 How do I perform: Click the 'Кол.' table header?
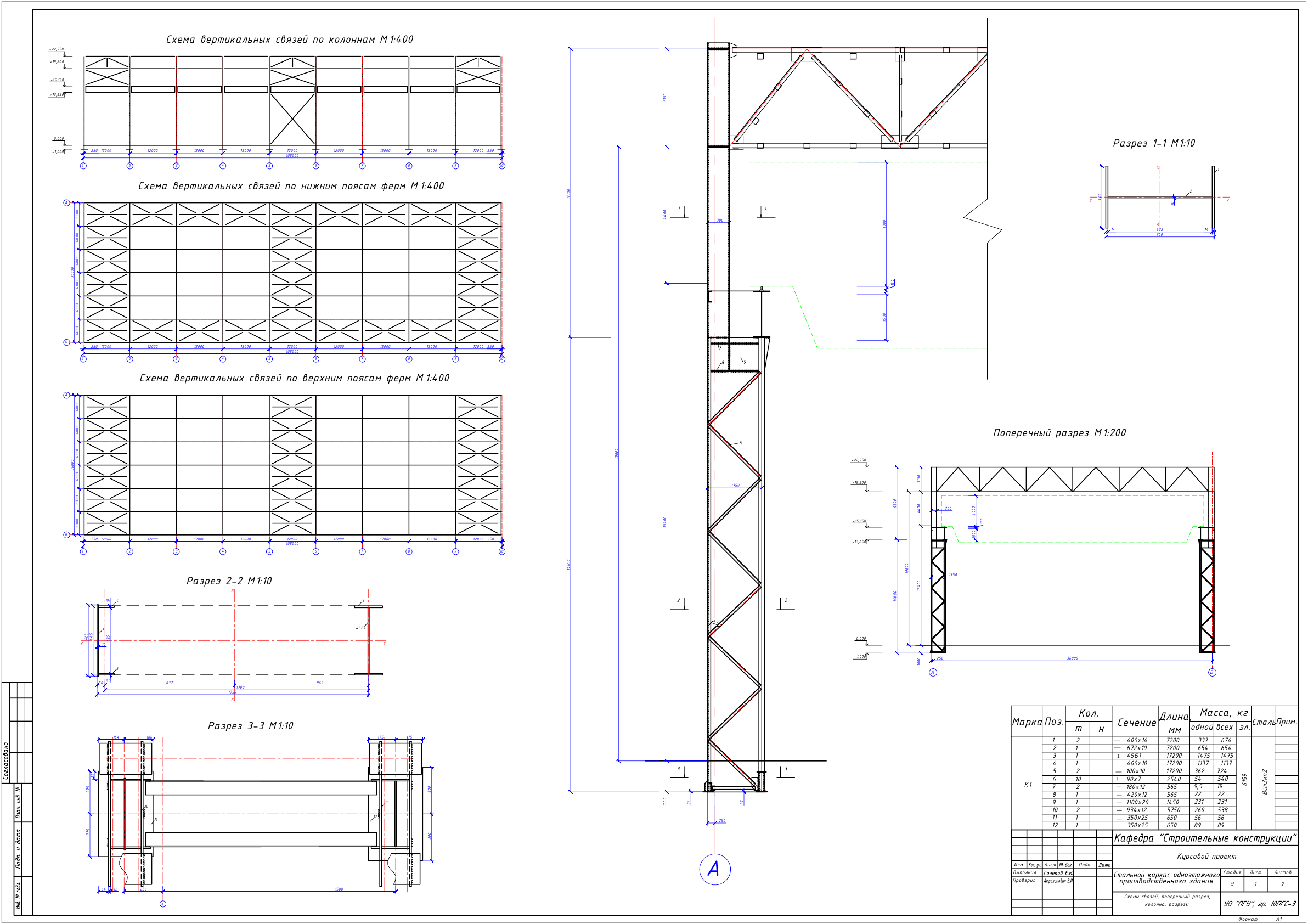coord(1089,713)
